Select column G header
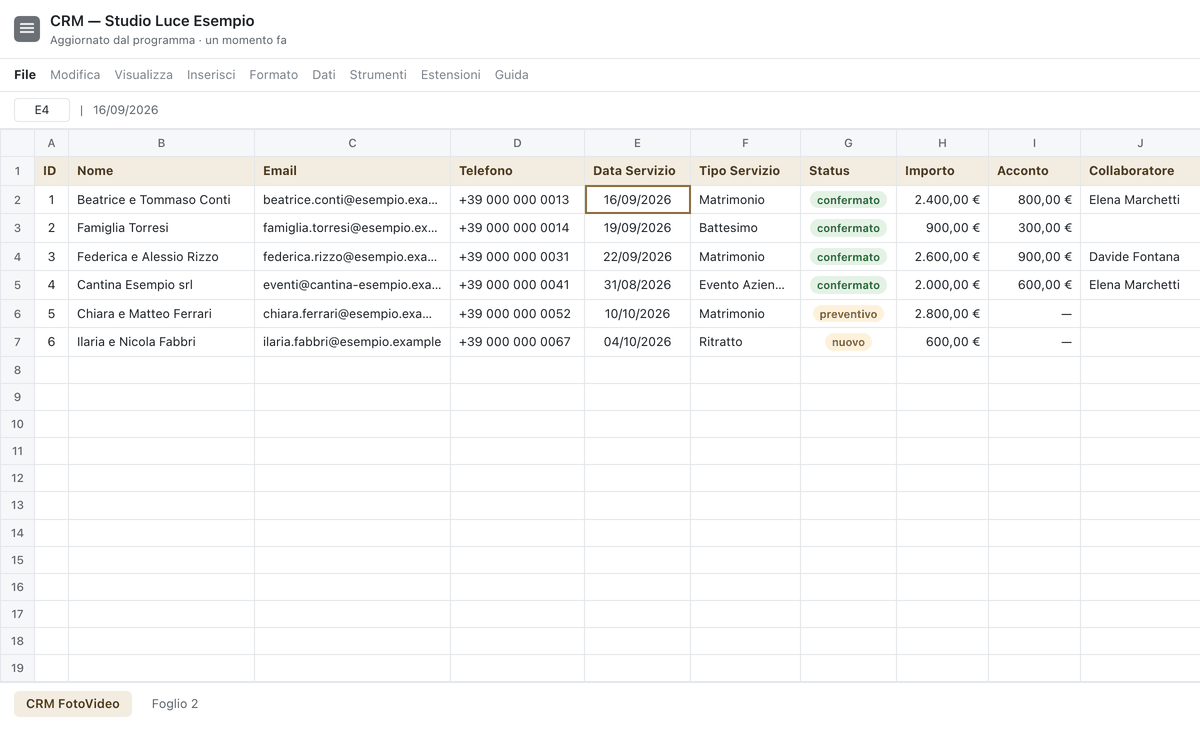 [849, 143]
